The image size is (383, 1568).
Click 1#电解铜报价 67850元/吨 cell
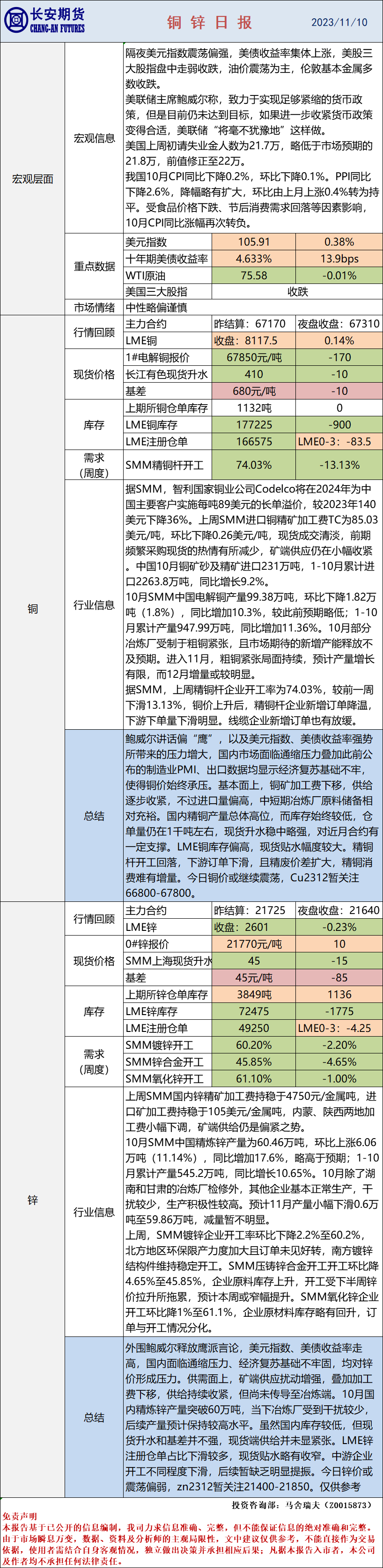pos(254,357)
